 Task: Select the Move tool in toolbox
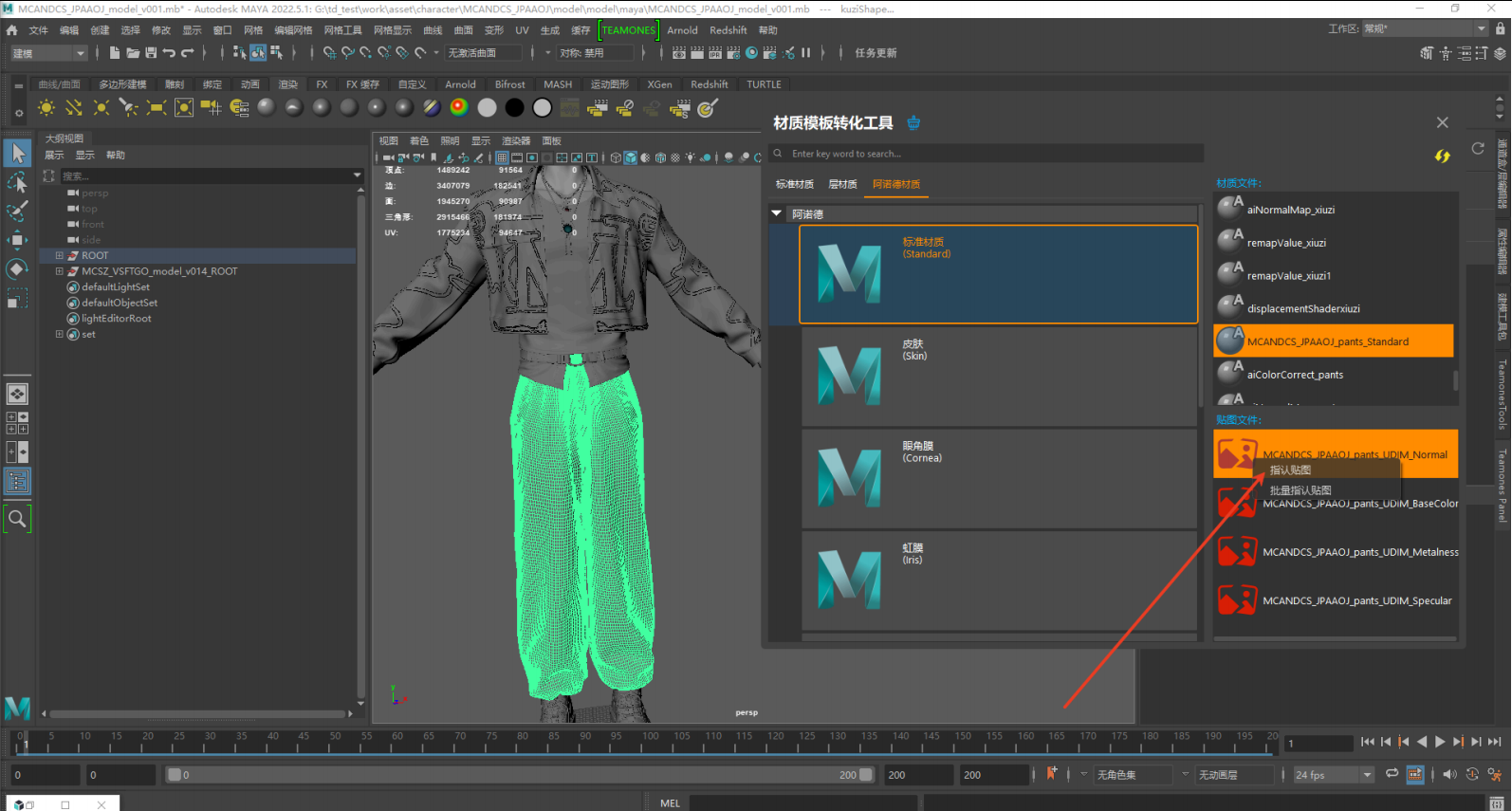pyautogui.click(x=17, y=240)
